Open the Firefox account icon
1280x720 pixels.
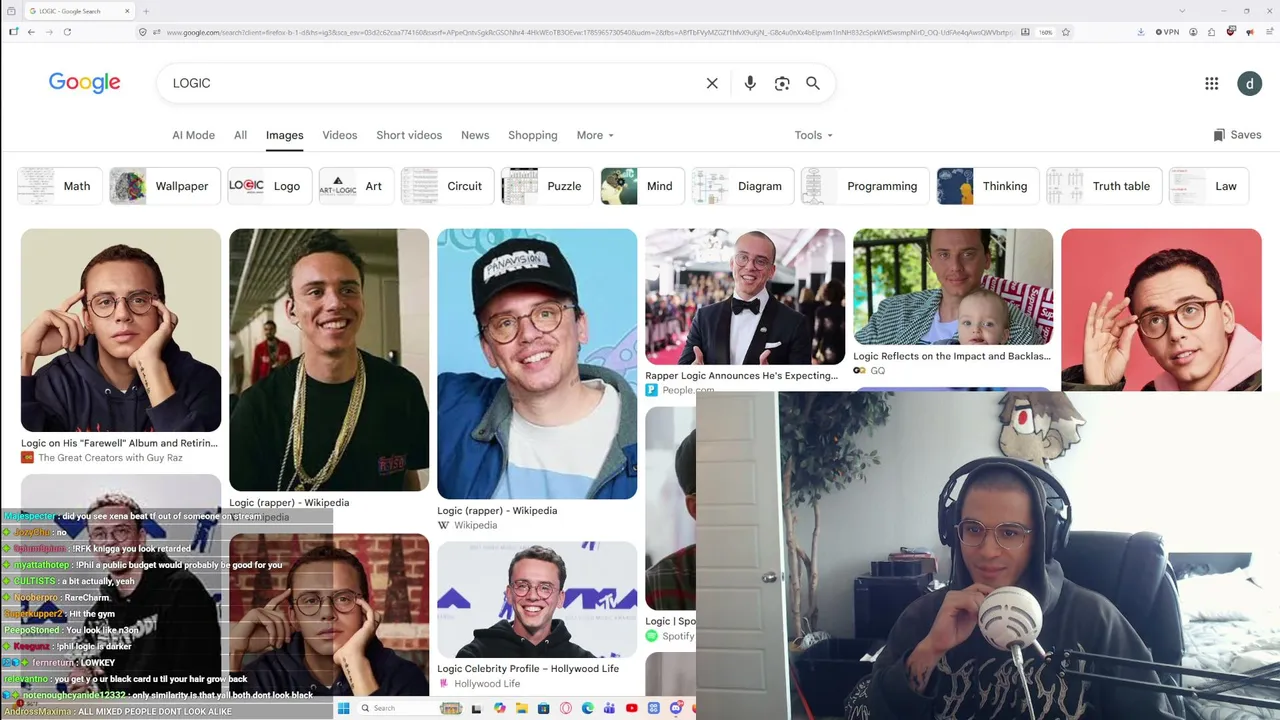click(1192, 32)
